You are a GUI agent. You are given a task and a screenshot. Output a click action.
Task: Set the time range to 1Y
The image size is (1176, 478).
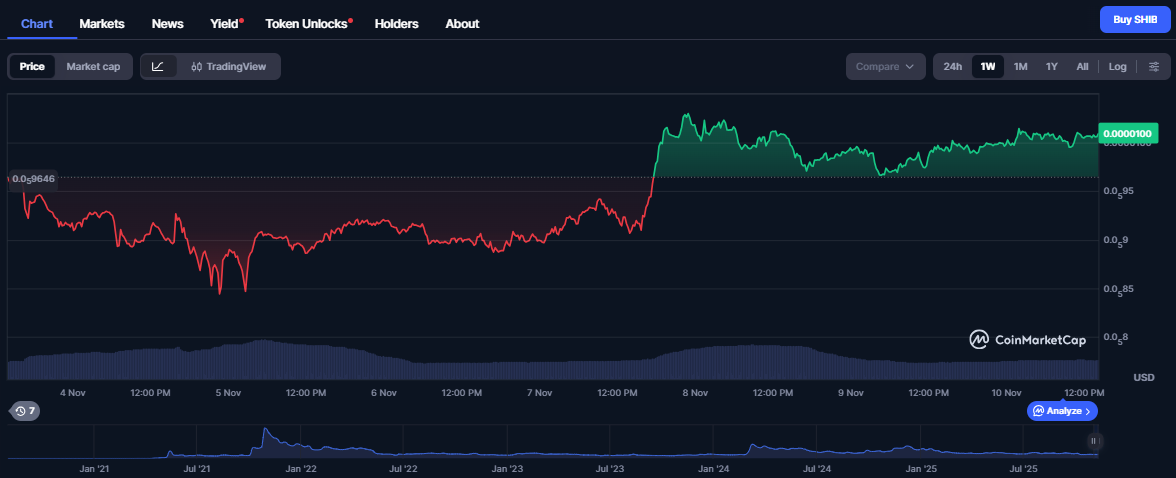(1051, 67)
